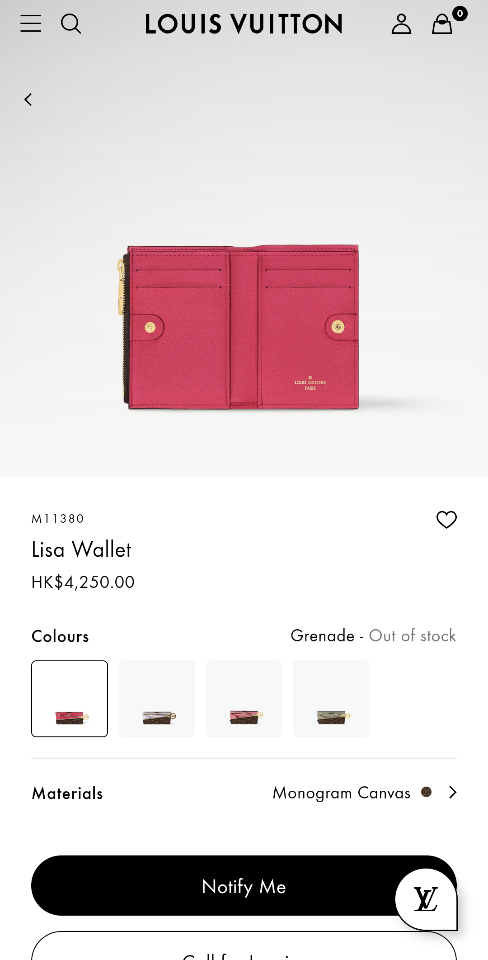Viewport: 488px width, 960px height.
Task: Click the open wallet product image
Action: pyautogui.click(x=239, y=326)
